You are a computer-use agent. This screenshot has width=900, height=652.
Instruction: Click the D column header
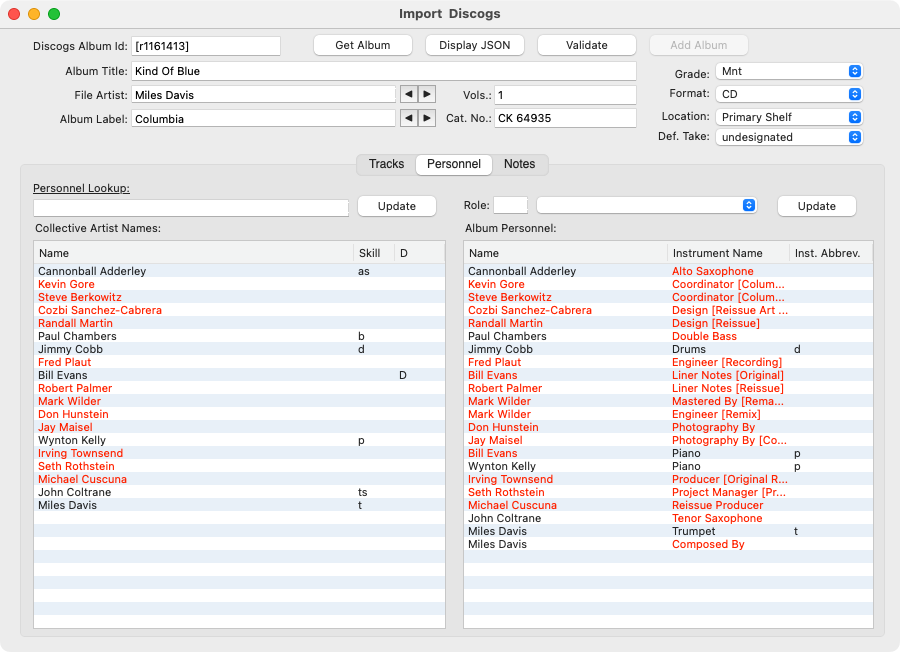[x=420, y=253]
